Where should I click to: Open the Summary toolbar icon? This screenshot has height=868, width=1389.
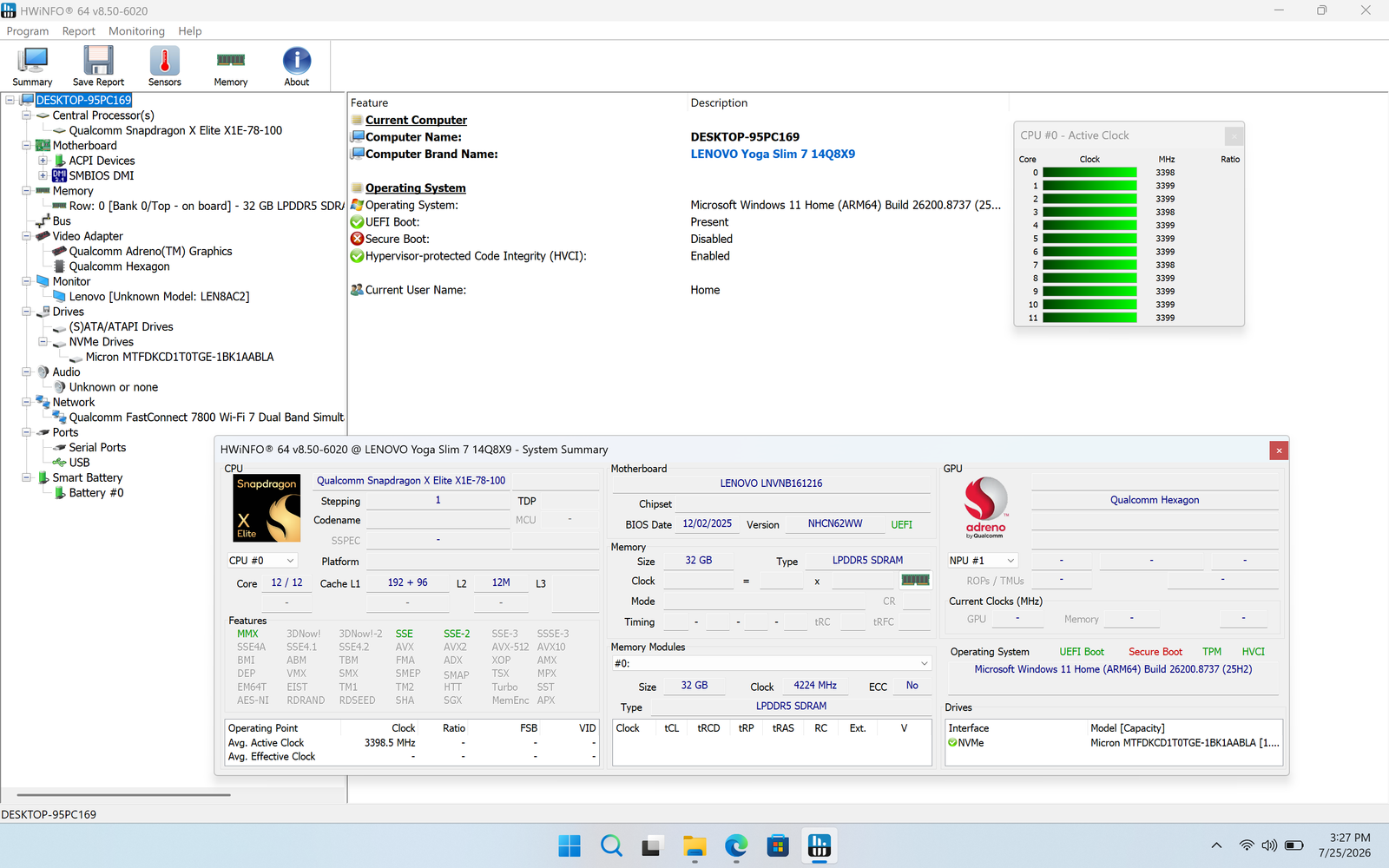32,67
